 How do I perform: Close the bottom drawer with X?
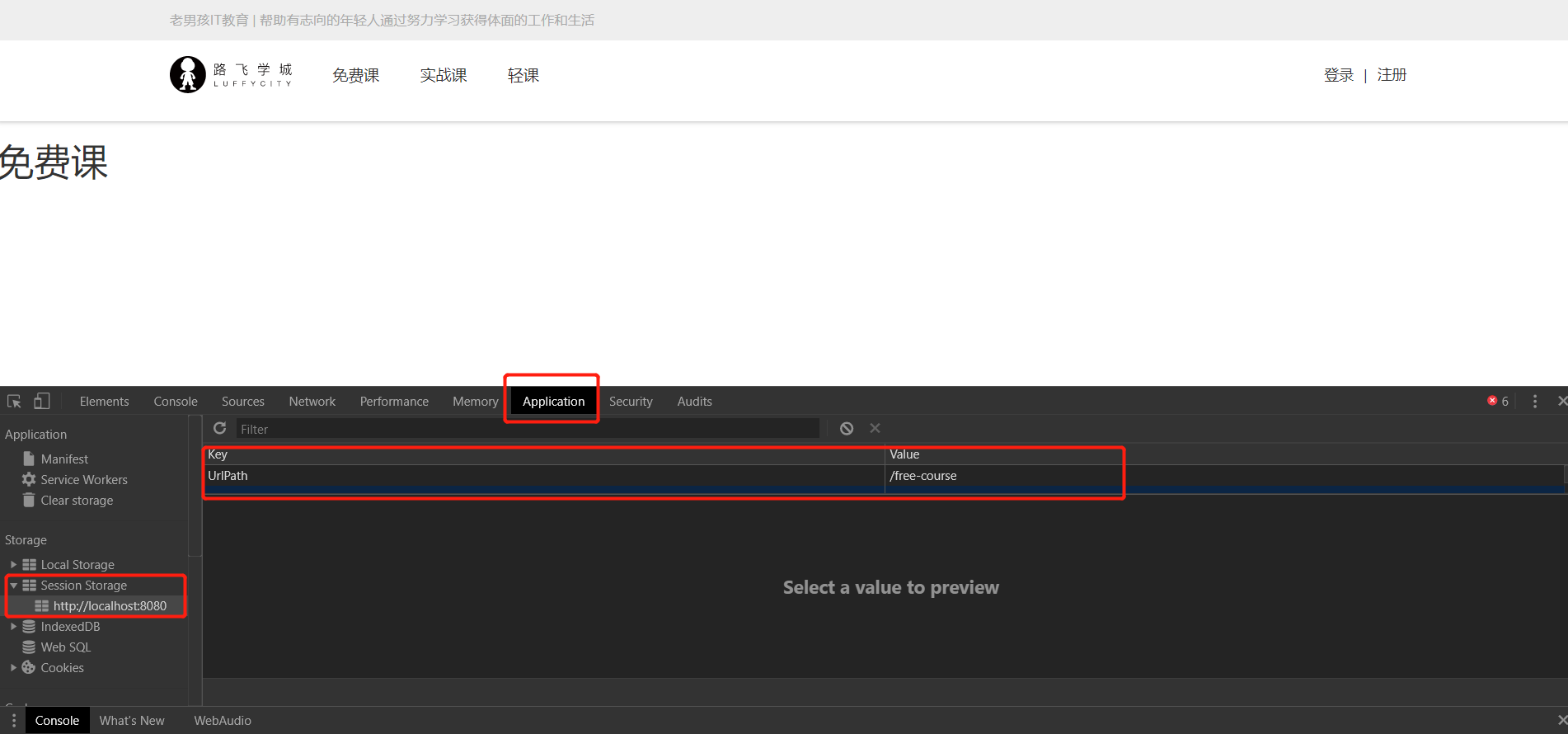tap(1561, 720)
